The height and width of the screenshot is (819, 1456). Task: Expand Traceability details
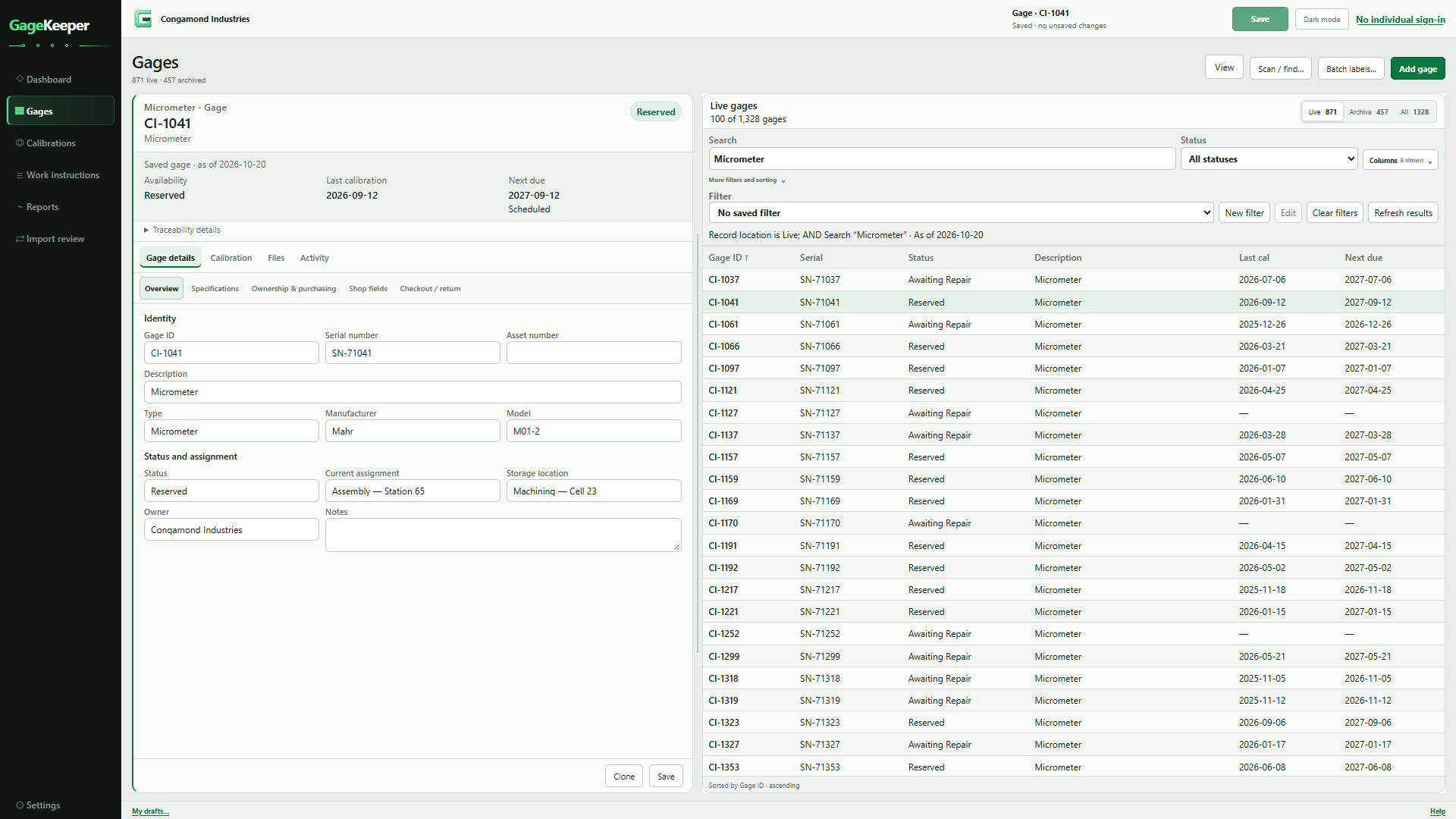[182, 230]
